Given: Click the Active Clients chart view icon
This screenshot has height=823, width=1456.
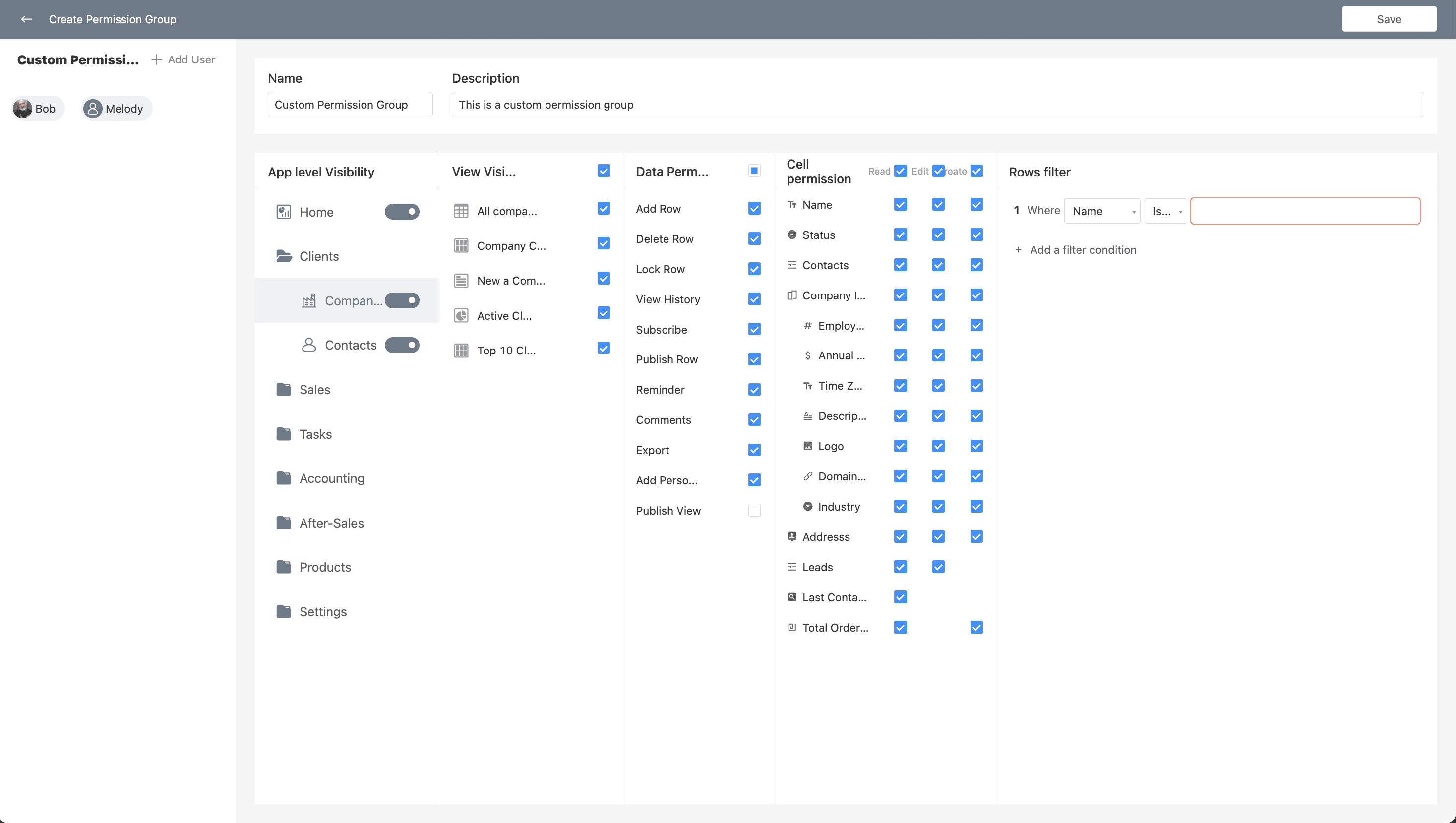Looking at the screenshot, I should pyautogui.click(x=461, y=315).
